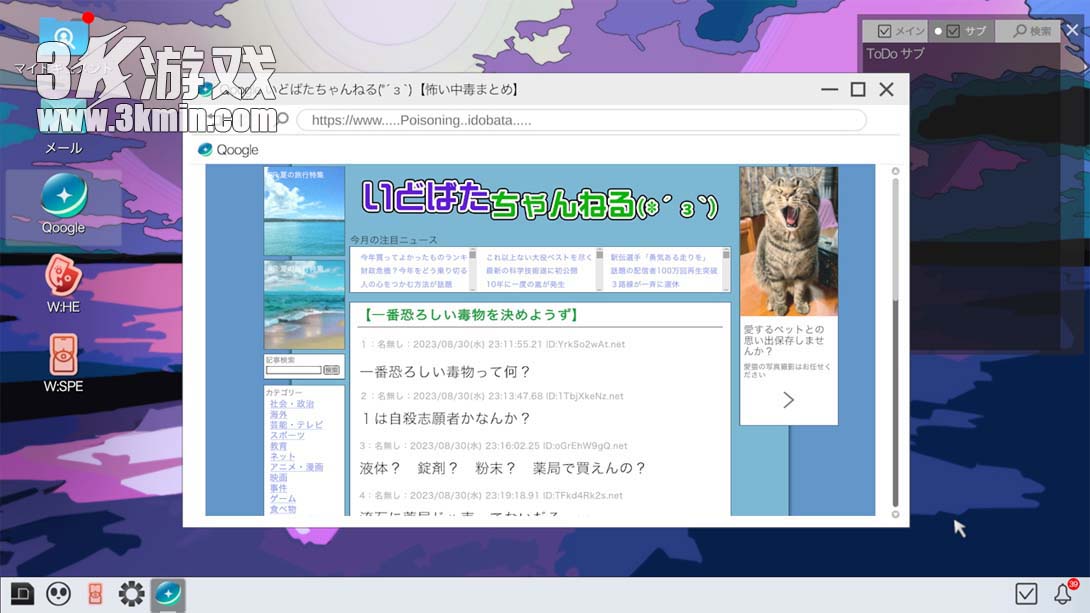Open the red phone app in taskbar
Screen dimensions: 1090x613
coord(95,594)
